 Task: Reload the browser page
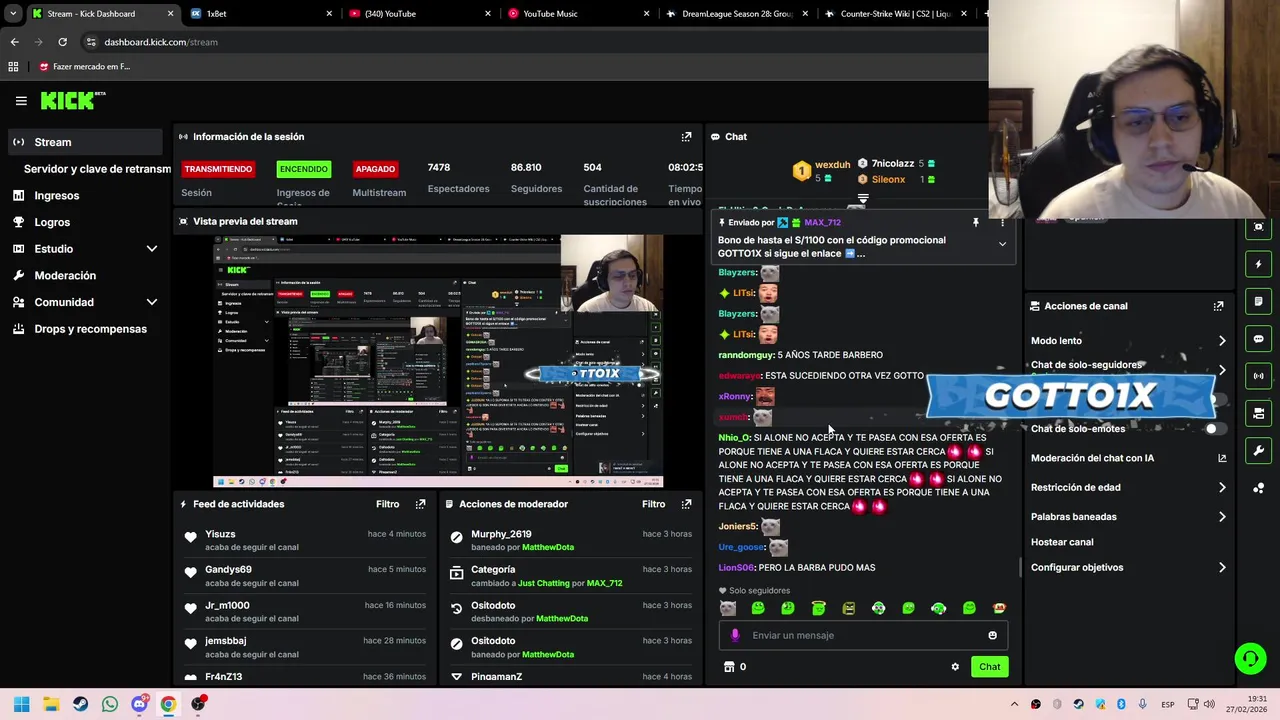pyautogui.click(x=62, y=42)
